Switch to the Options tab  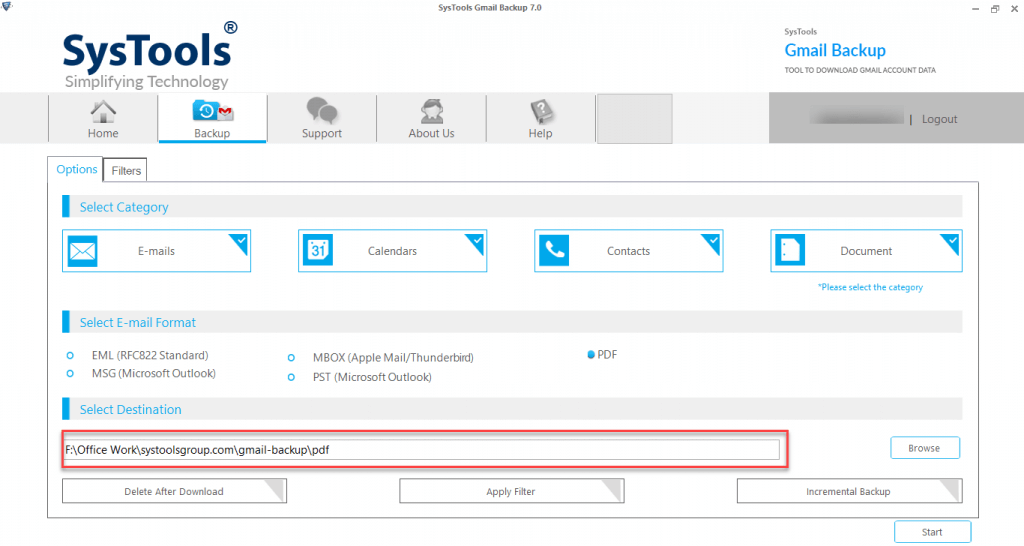tap(76, 170)
